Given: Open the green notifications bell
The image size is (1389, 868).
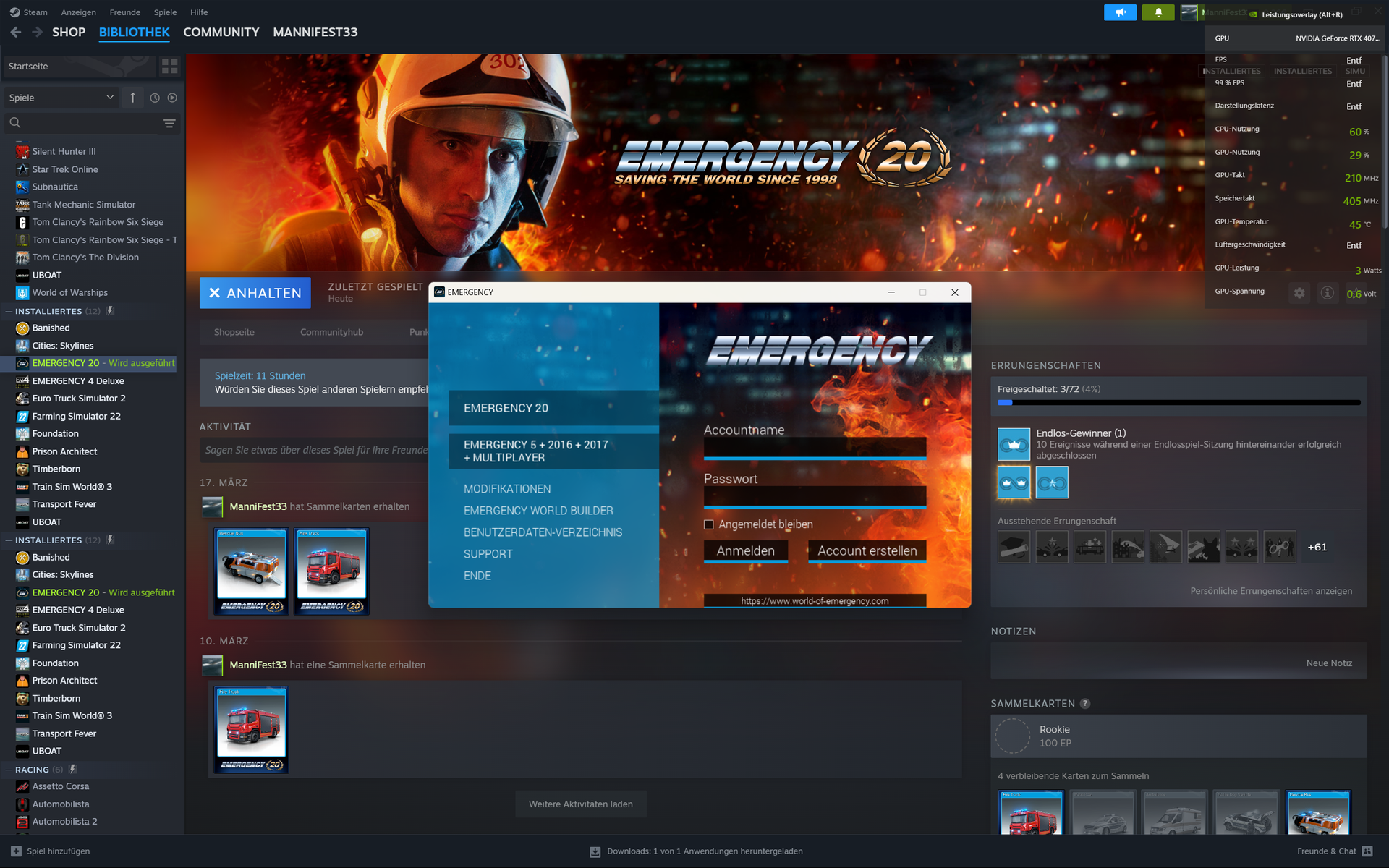Looking at the screenshot, I should point(1157,12).
